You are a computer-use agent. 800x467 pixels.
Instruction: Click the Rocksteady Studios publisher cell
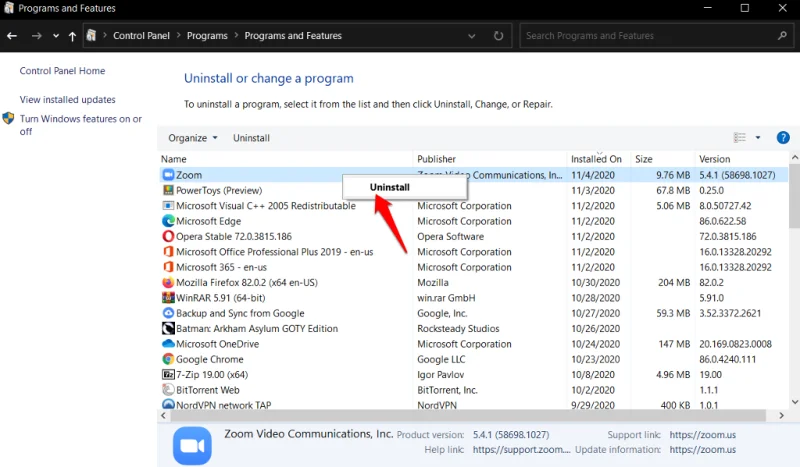click(x=458, y=329)
